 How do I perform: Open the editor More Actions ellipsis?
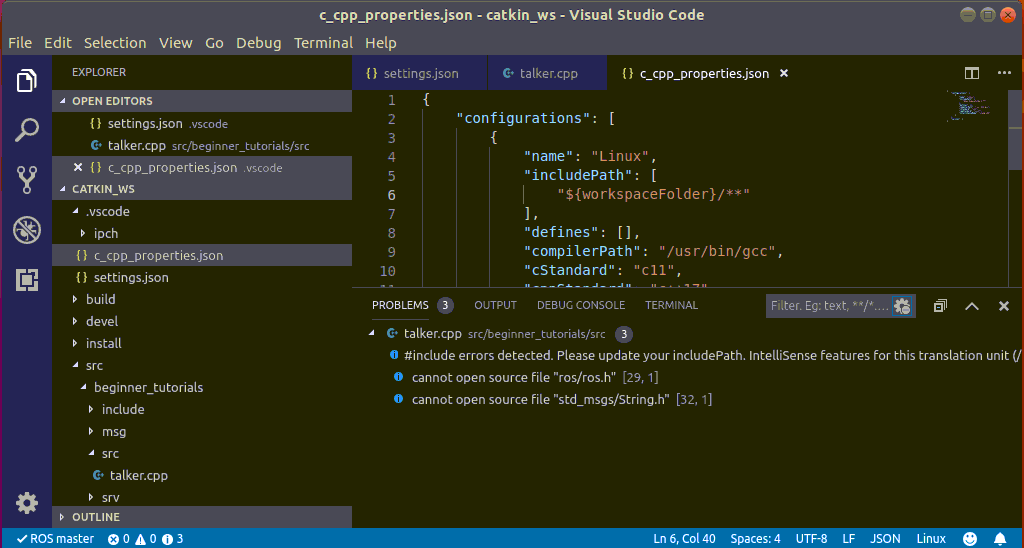(x=1004, y=73)
